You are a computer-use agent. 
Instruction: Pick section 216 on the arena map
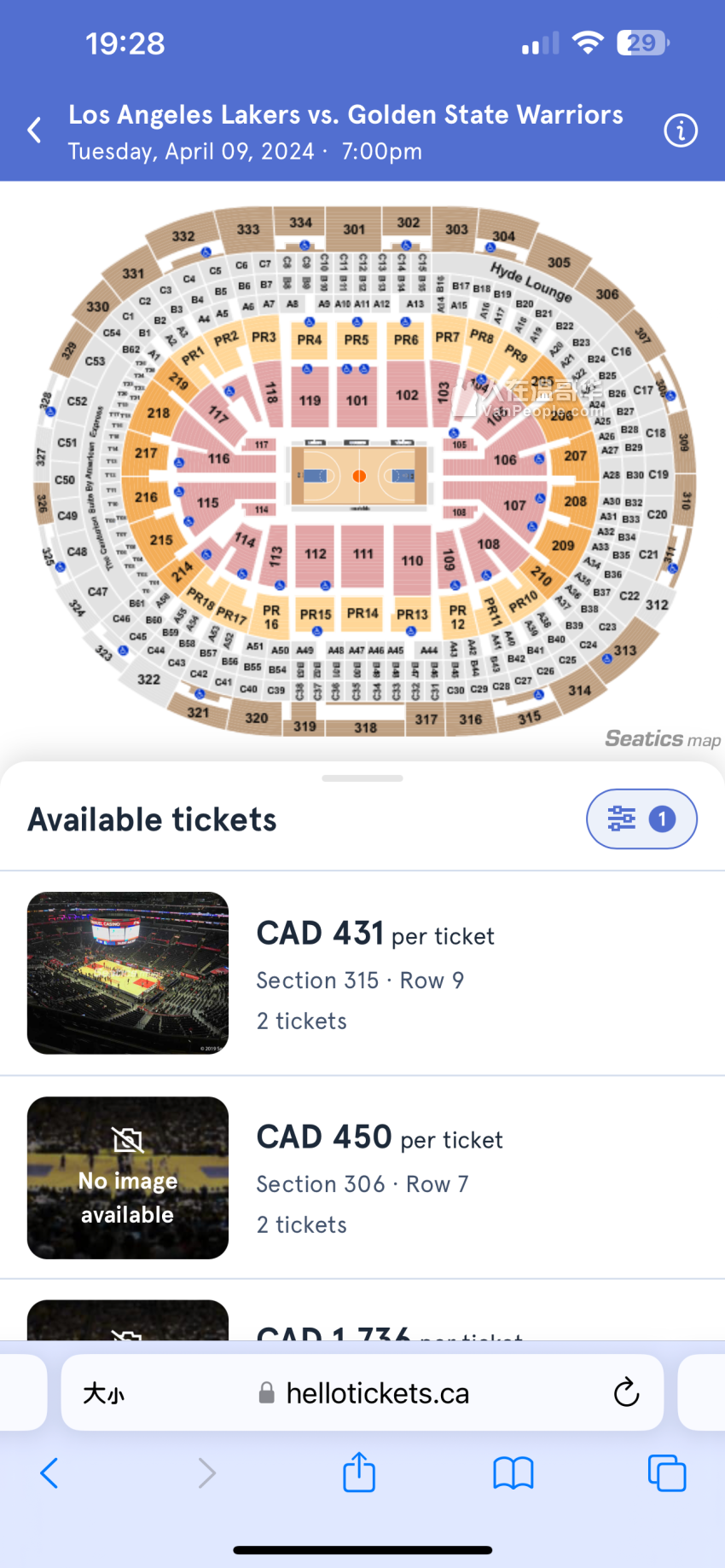pyautogui.click(x=146, y=497)
